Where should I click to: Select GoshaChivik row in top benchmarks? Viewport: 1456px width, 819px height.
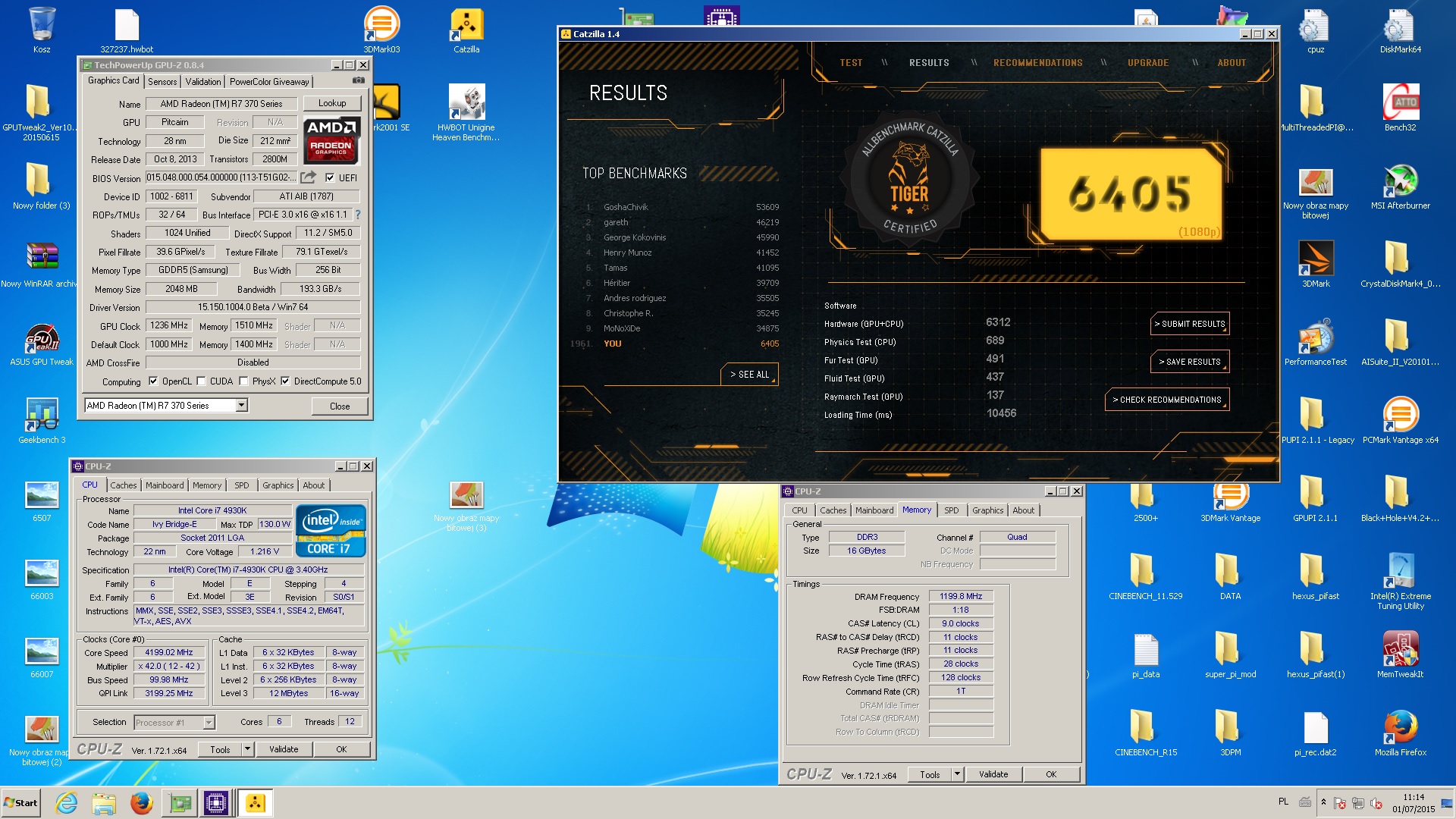[x=682, y=207]
